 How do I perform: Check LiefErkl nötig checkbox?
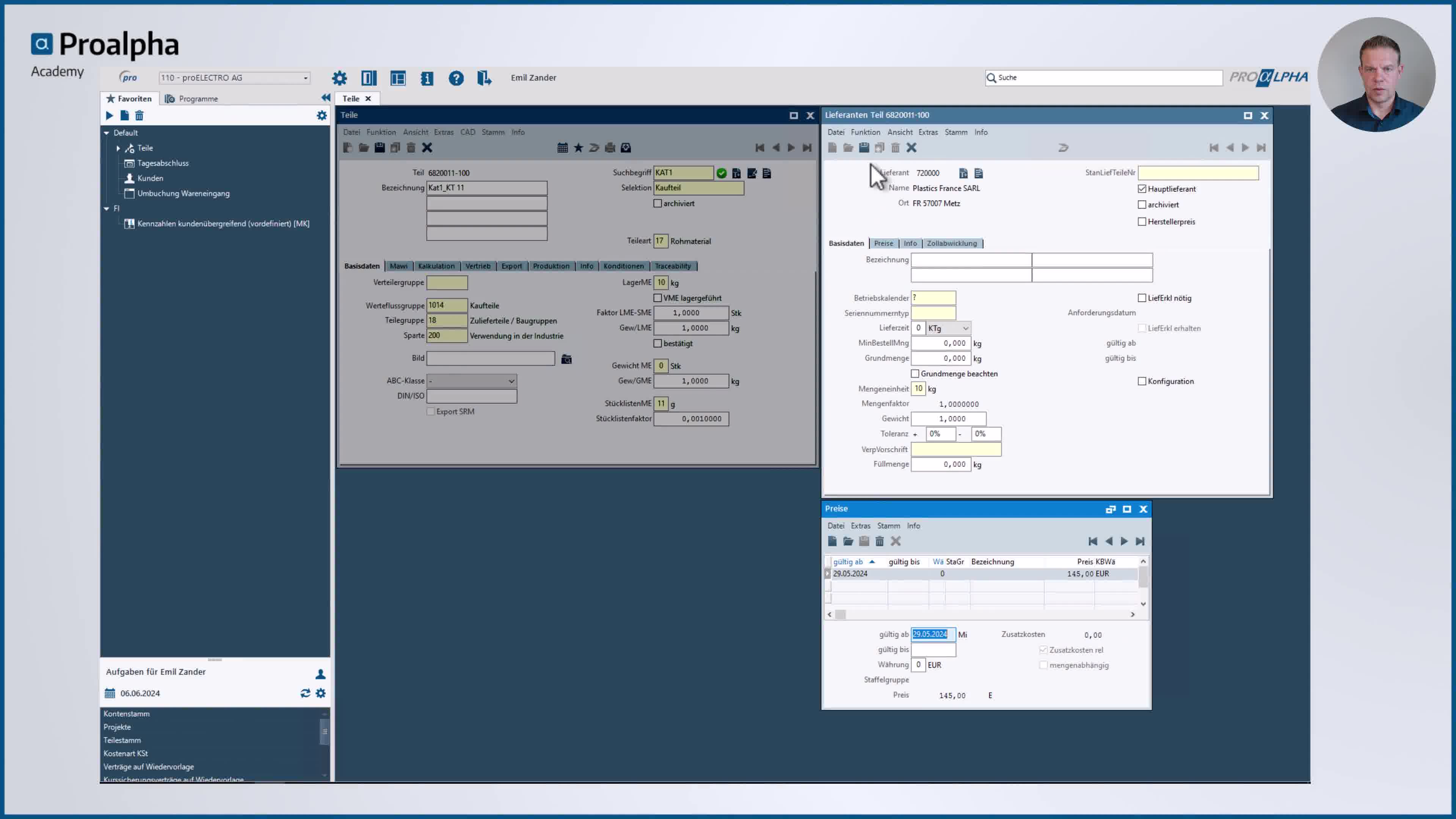(x=1142, y=298)
